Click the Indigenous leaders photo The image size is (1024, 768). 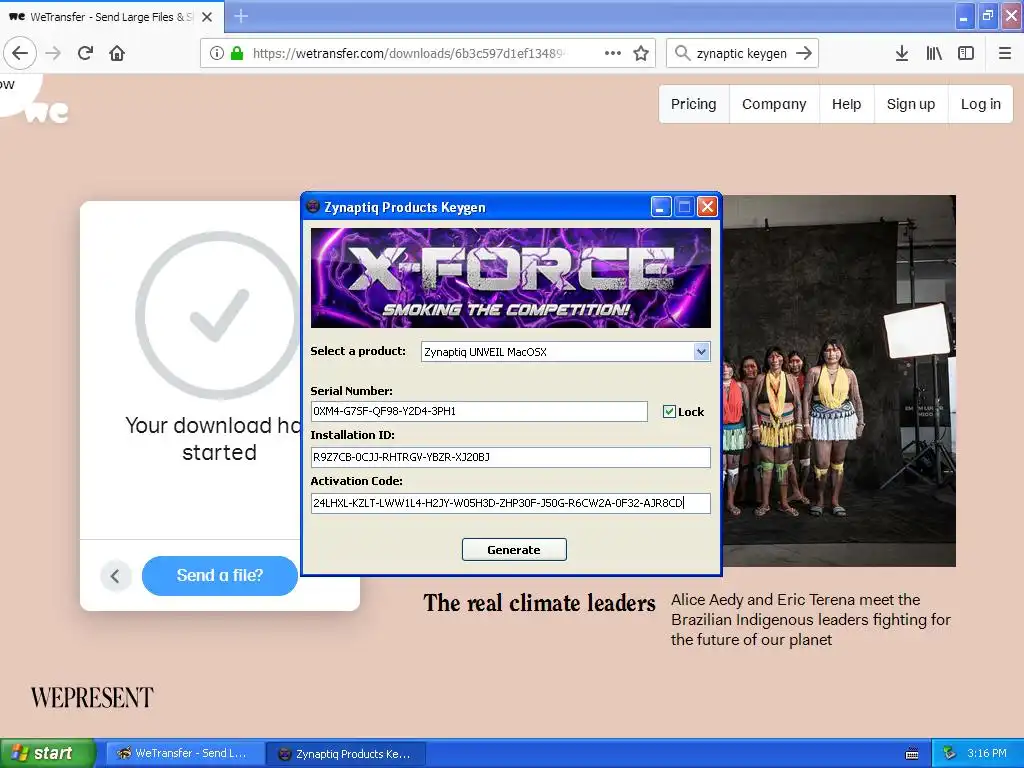click(839, 381)
